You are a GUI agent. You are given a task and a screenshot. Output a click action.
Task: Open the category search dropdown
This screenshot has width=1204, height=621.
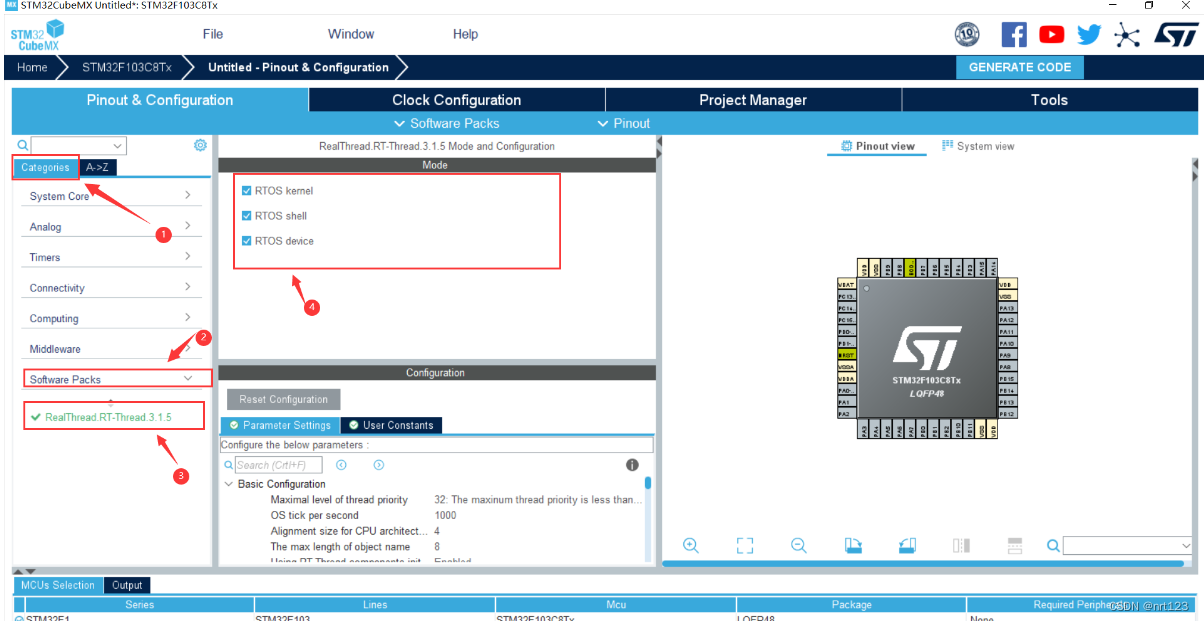(119, 146)
